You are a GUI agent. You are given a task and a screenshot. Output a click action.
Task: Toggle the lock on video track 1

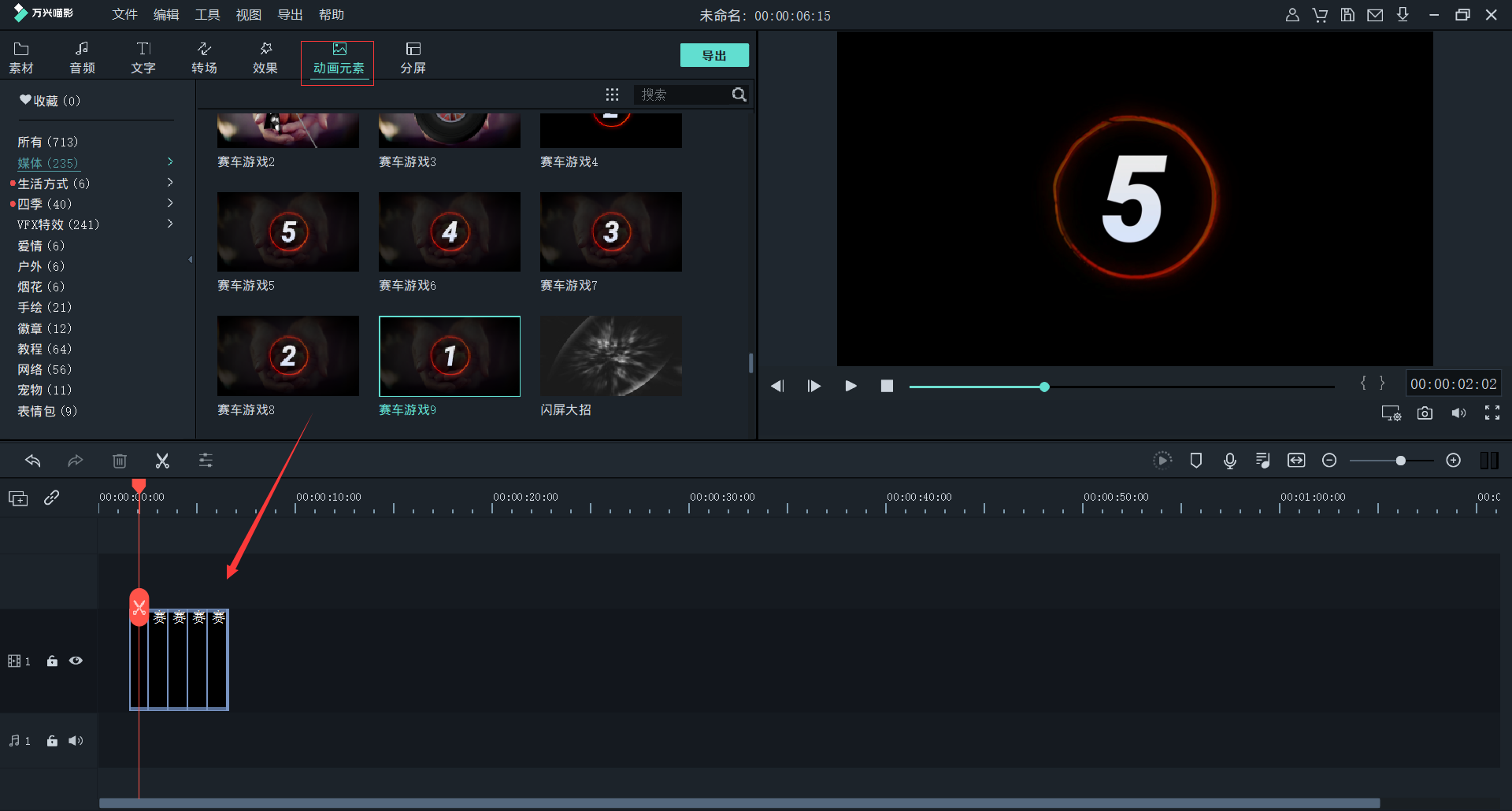pos(52,661)
